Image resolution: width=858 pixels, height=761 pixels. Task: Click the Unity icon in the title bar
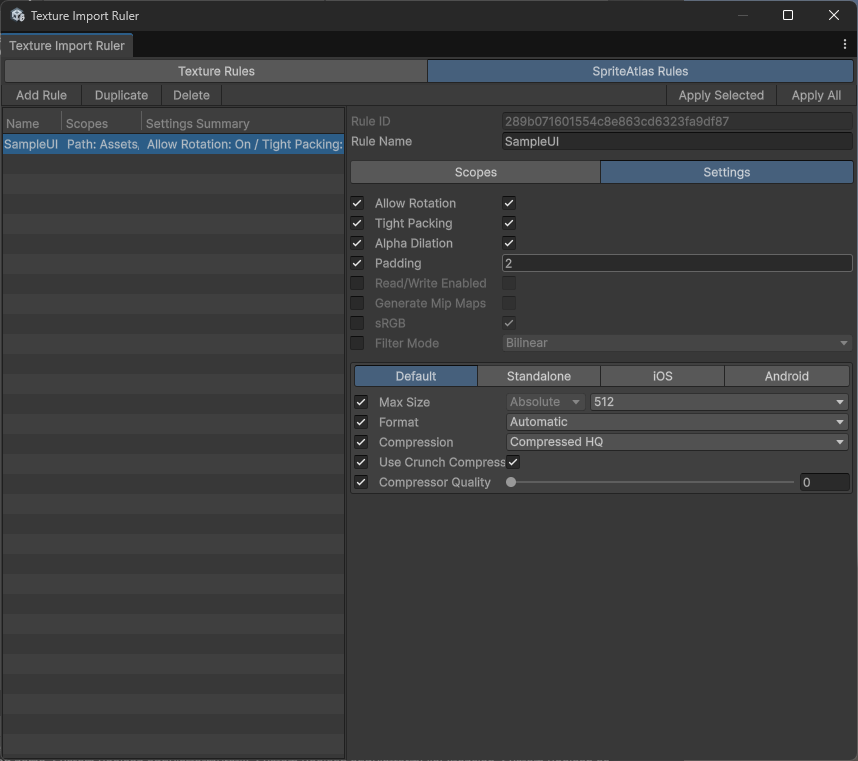18,15
